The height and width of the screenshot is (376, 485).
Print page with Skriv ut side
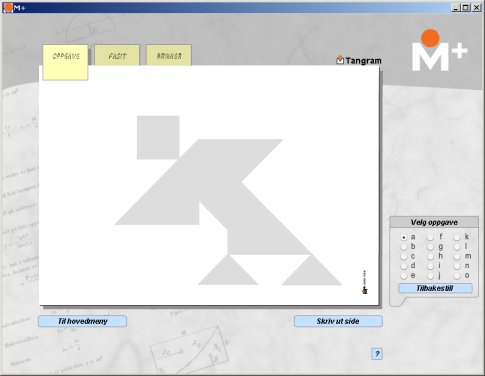click(x=338, y=321)
